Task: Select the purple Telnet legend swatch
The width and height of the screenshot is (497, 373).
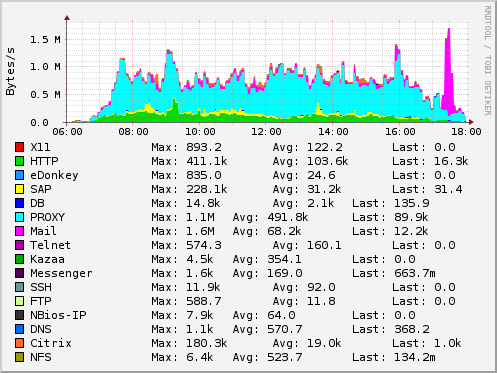Action: tap(19, 245)
